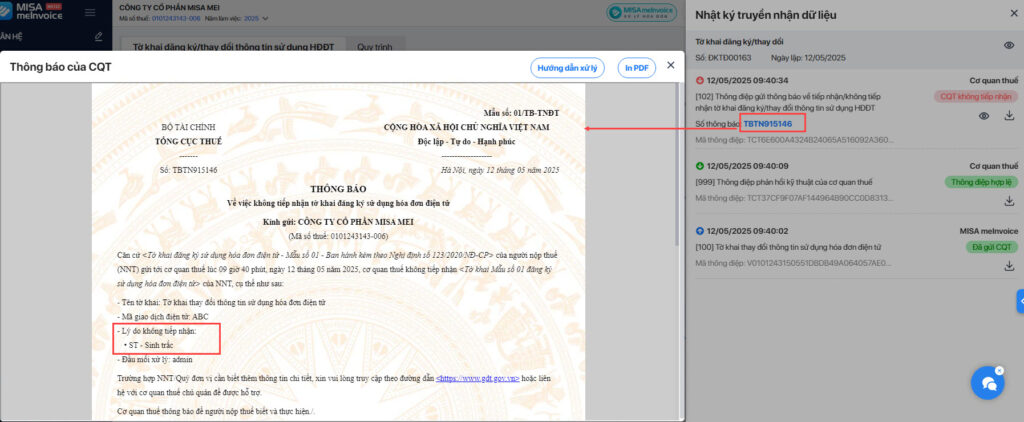Image resolution: width=1024 pixels, height=422 pixels.
Task: Click the Thông điệp hợp lệ status badge
Action: point(981,182)
